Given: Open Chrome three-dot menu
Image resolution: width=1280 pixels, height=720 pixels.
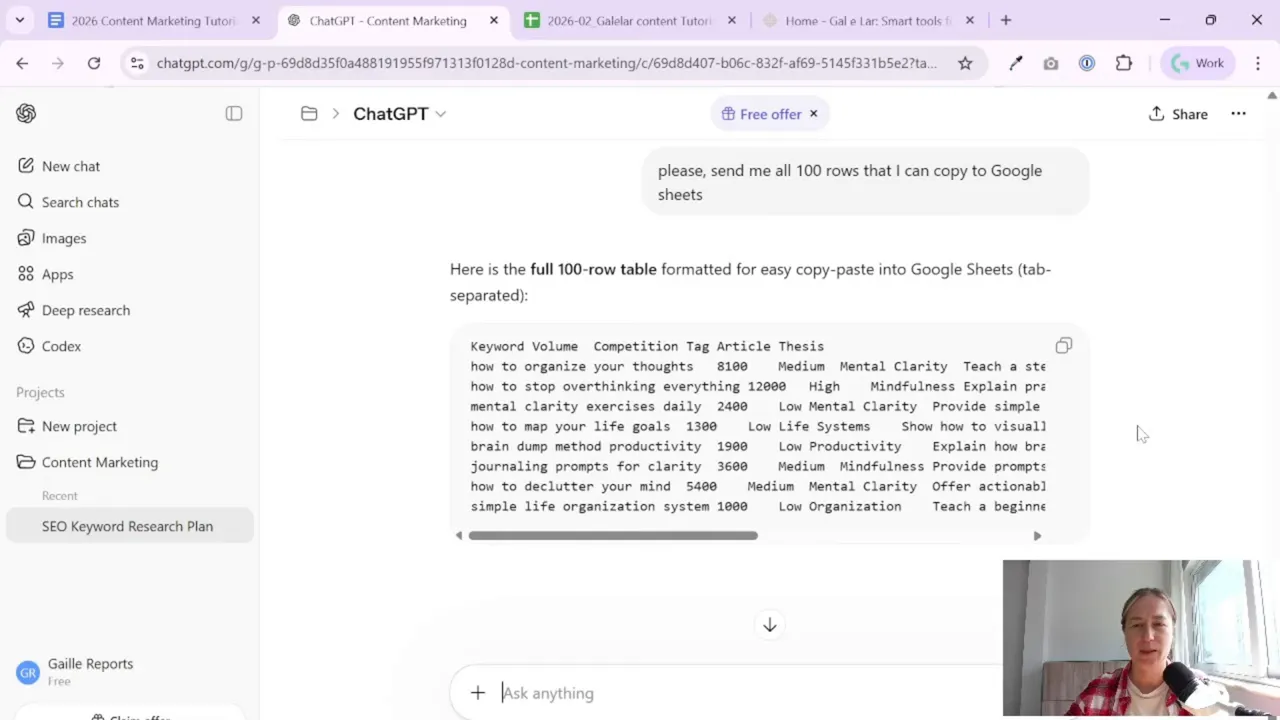Looking at the screenshot, I should click(x=1258, y=63).
